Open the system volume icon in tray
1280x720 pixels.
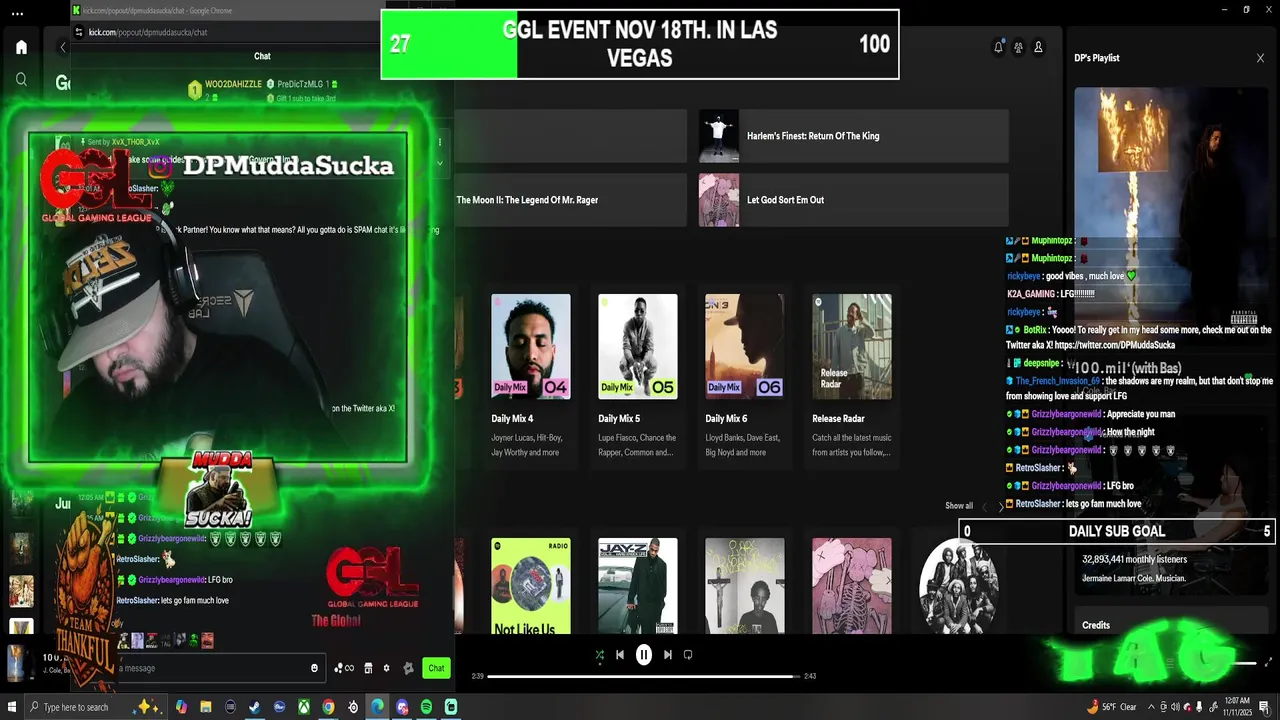pyautogui.click(x=1175, y=707)
